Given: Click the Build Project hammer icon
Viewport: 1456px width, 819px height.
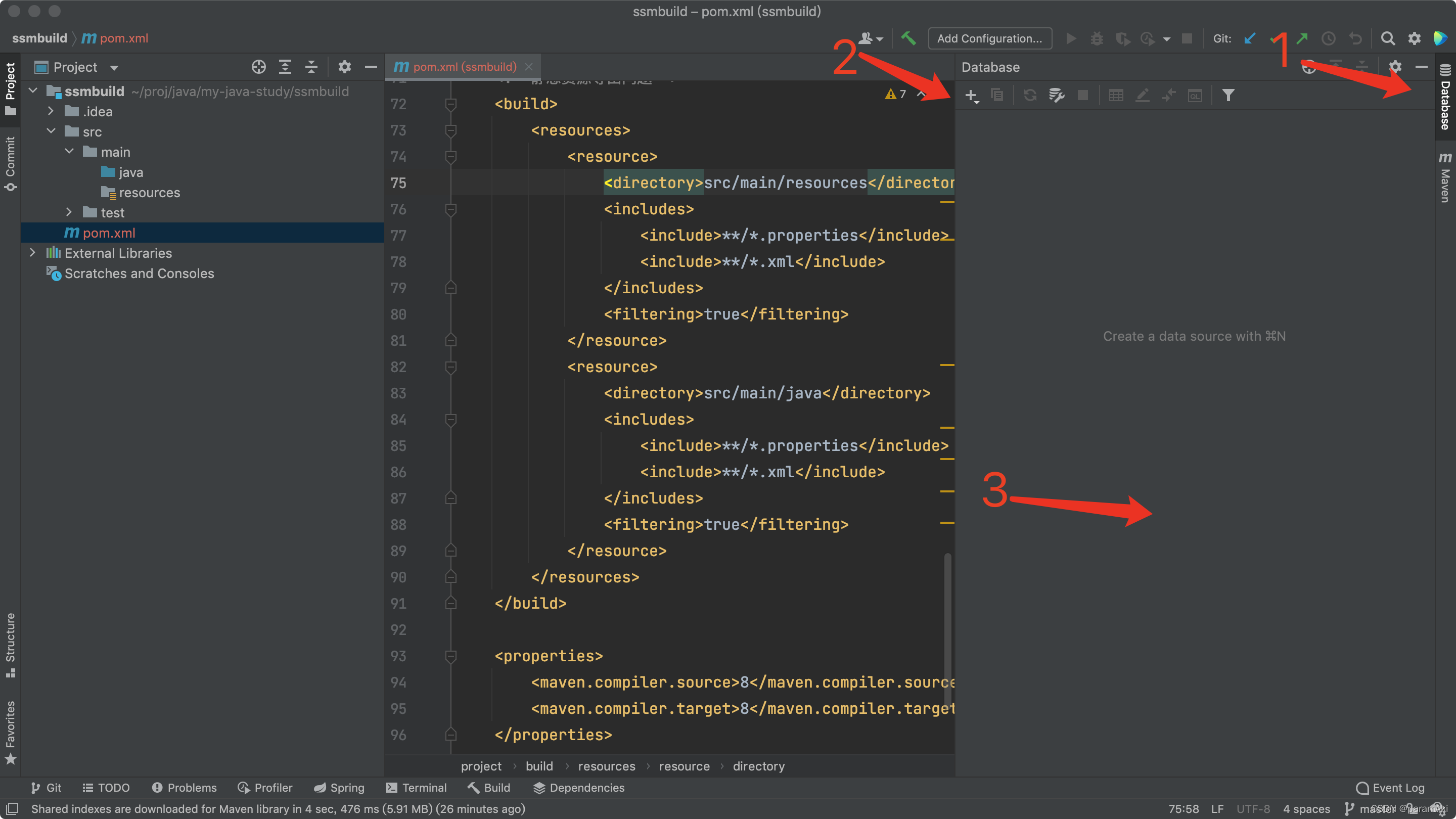Looking at the screenshot, I should pos(908,38).
